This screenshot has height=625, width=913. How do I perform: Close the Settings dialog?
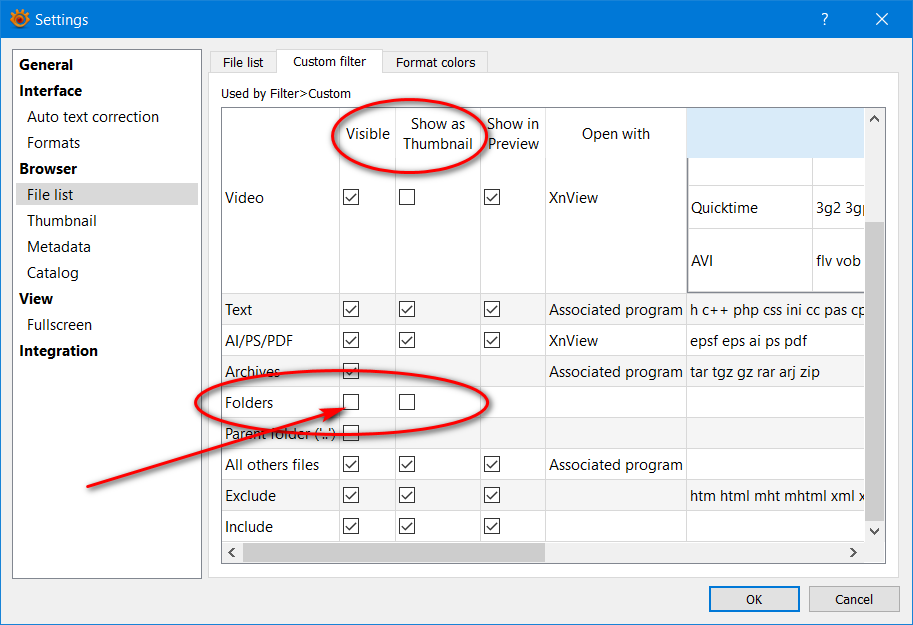coord(881,19)
